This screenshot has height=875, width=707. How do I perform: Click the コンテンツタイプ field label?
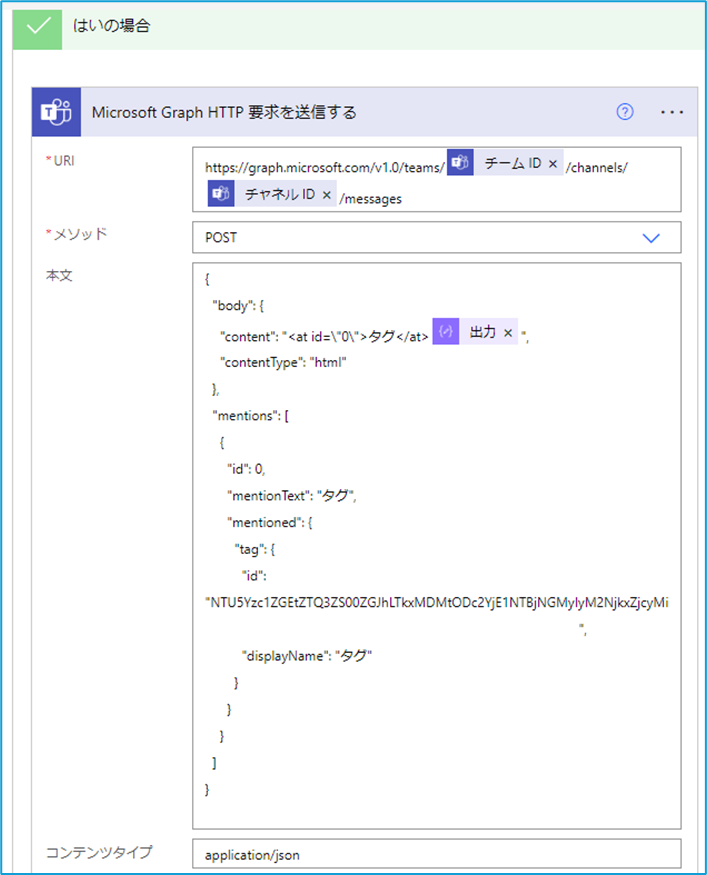pos(99,852)
